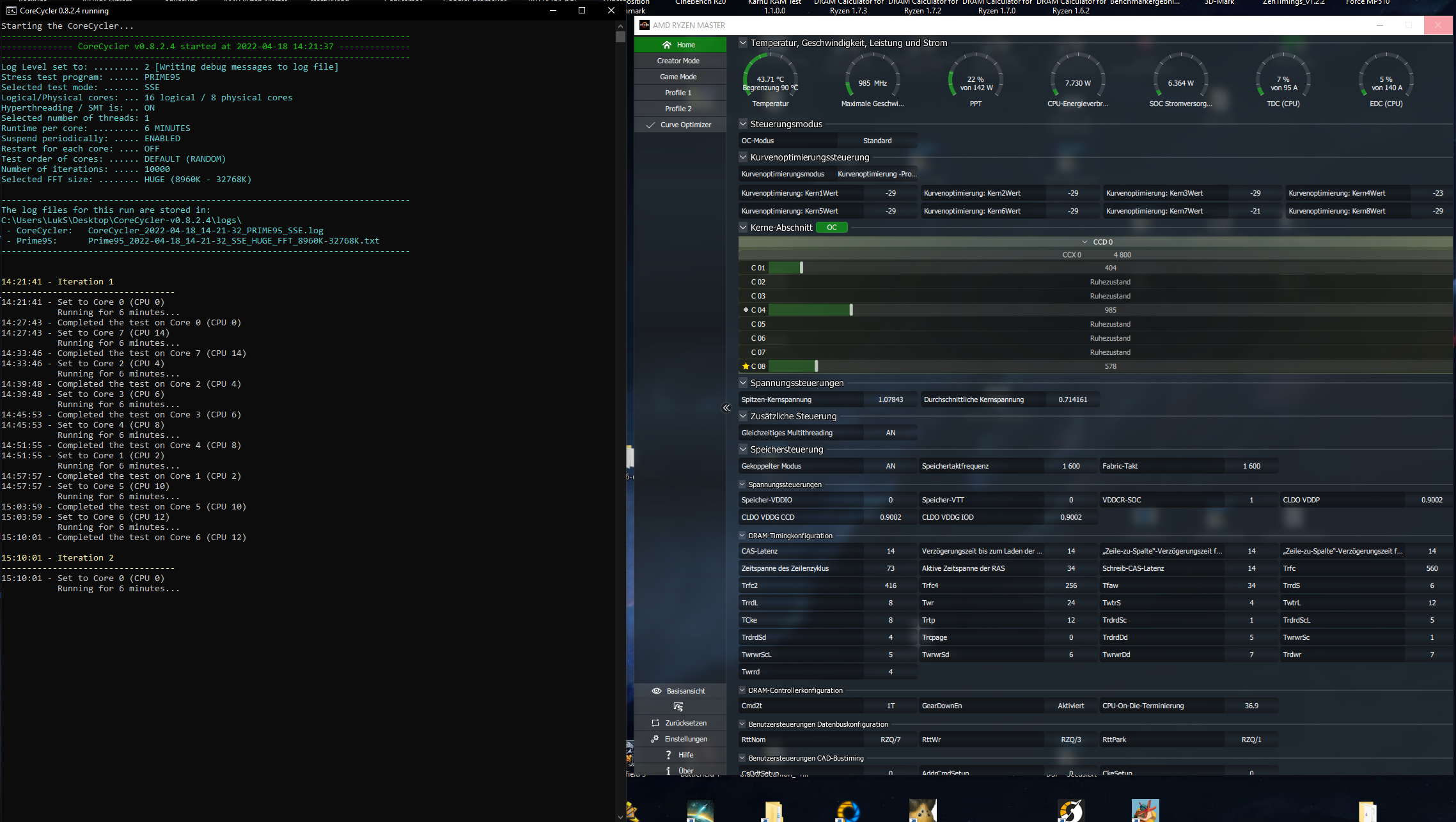The height and width of the screenshot is (822, 1456).
Task: Open Profile 1
Action: [678, 93]
